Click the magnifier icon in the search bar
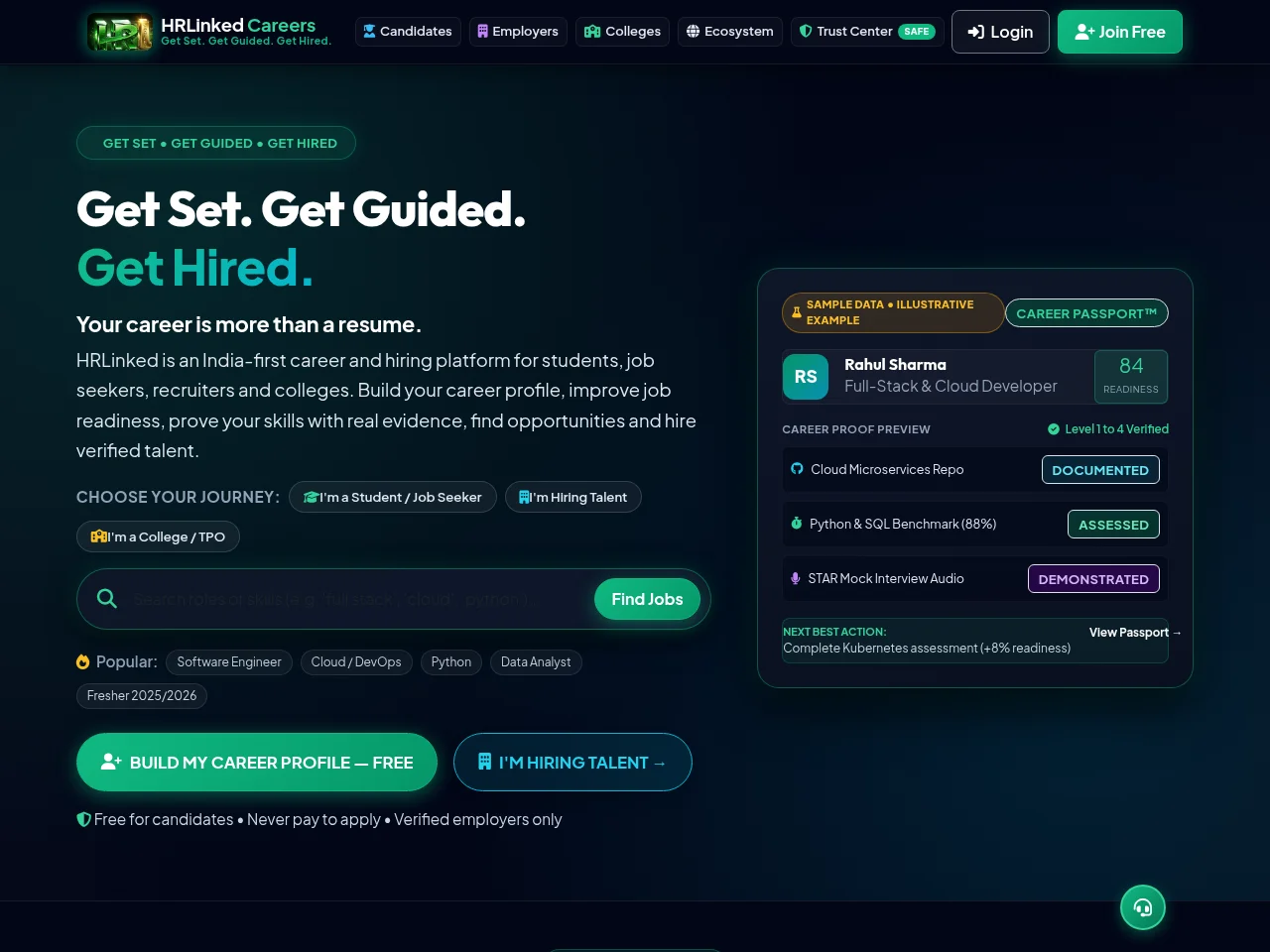Viewport: 1270px width, 952px height. (107, 598)
